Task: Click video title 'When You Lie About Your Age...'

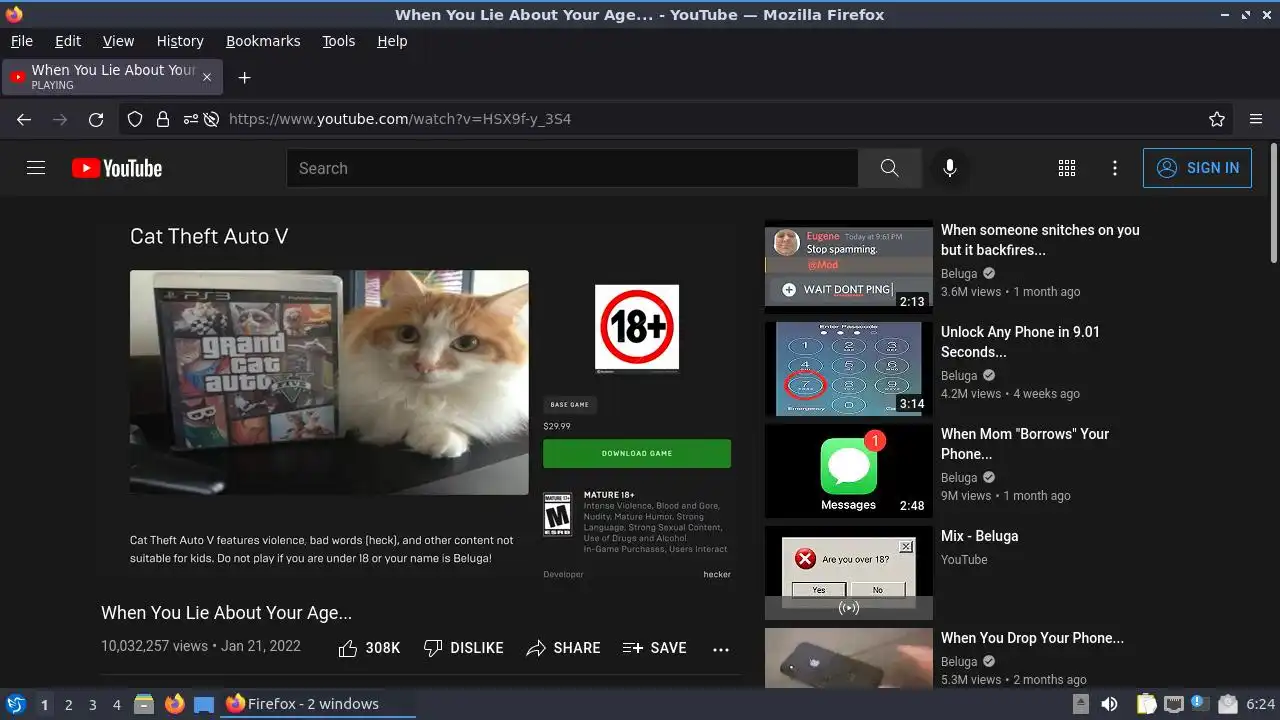Action: pyautogui.click(x=226, y=613)
